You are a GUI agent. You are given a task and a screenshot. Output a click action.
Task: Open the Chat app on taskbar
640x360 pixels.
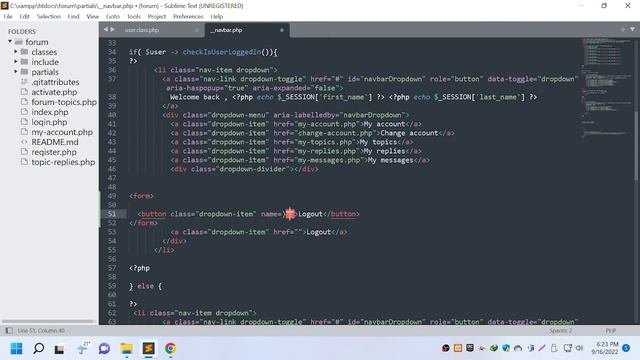[104, 349]
